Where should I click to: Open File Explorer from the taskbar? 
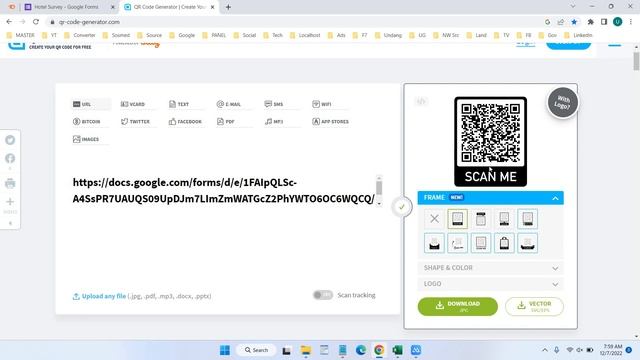pos(305,350)
